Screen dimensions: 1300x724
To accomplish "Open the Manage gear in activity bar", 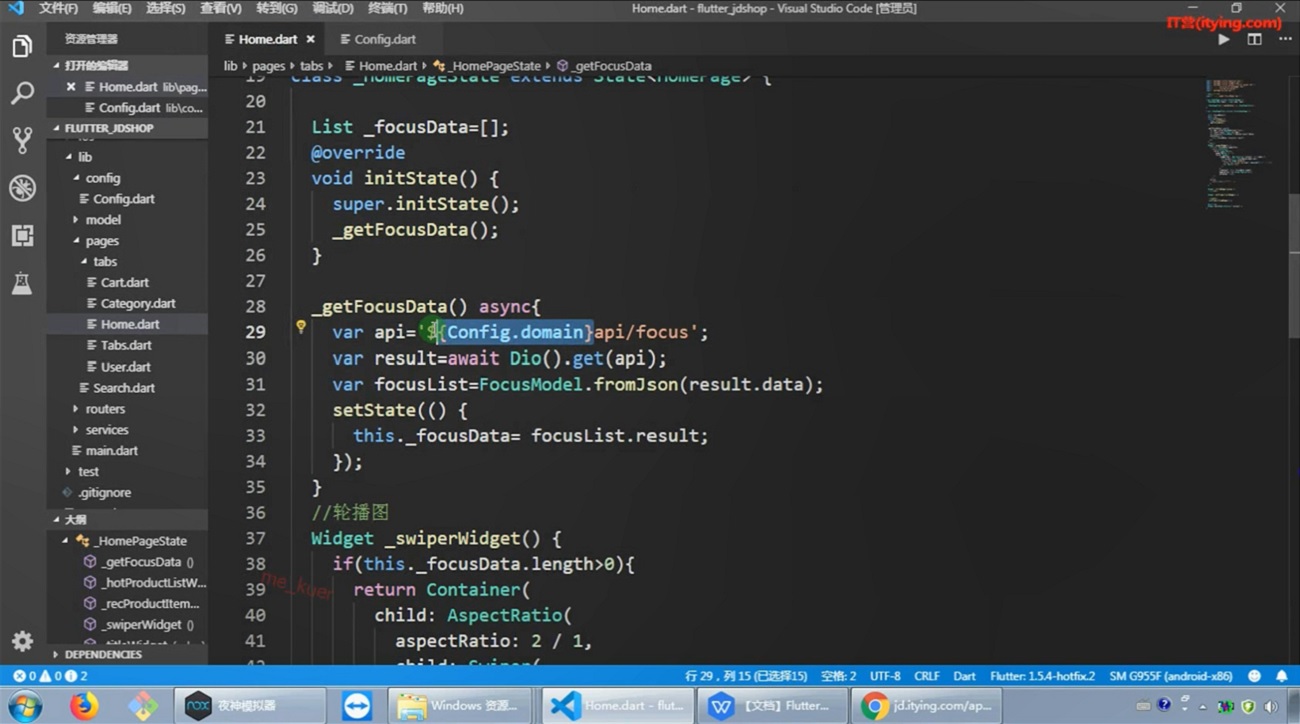I will 22,641.
